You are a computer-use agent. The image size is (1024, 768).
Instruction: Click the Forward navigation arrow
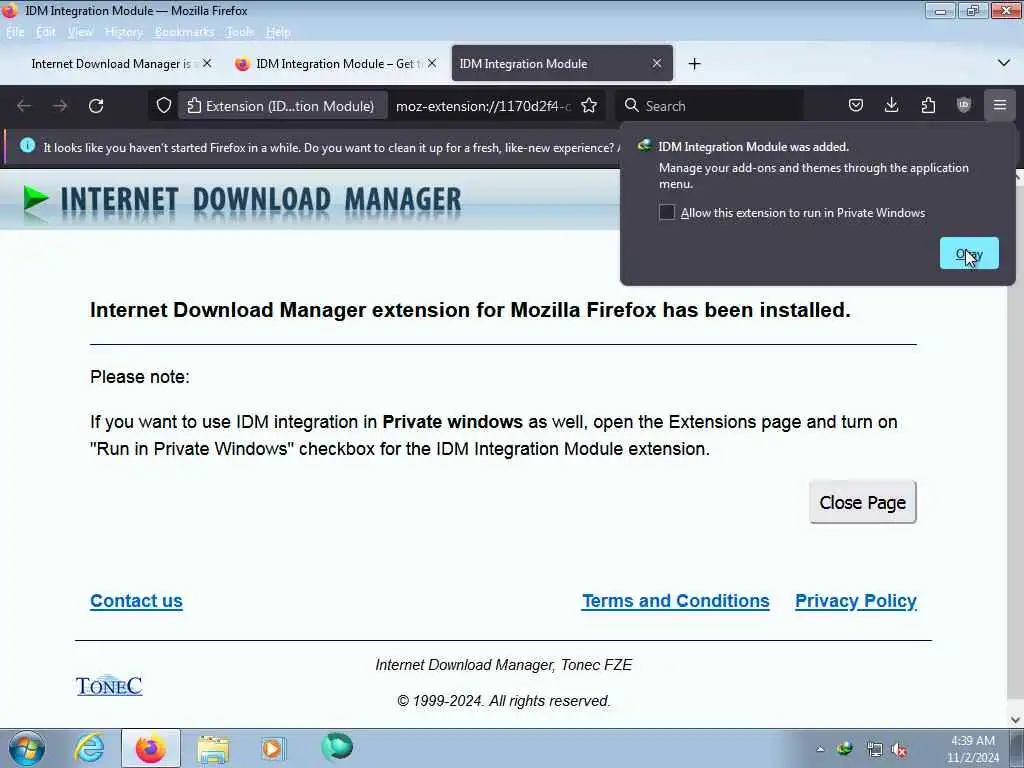[x=60, y=106]
